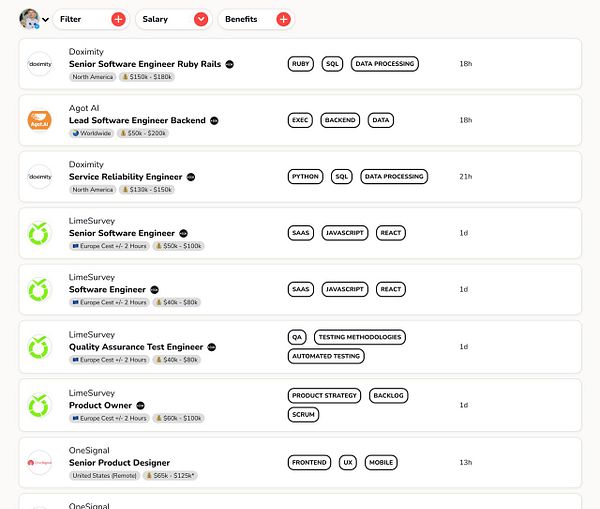The height and width of the screenshot is (509, 600).
Task: Open the Service Reliability Engineer listing
Action: [126, 177]
